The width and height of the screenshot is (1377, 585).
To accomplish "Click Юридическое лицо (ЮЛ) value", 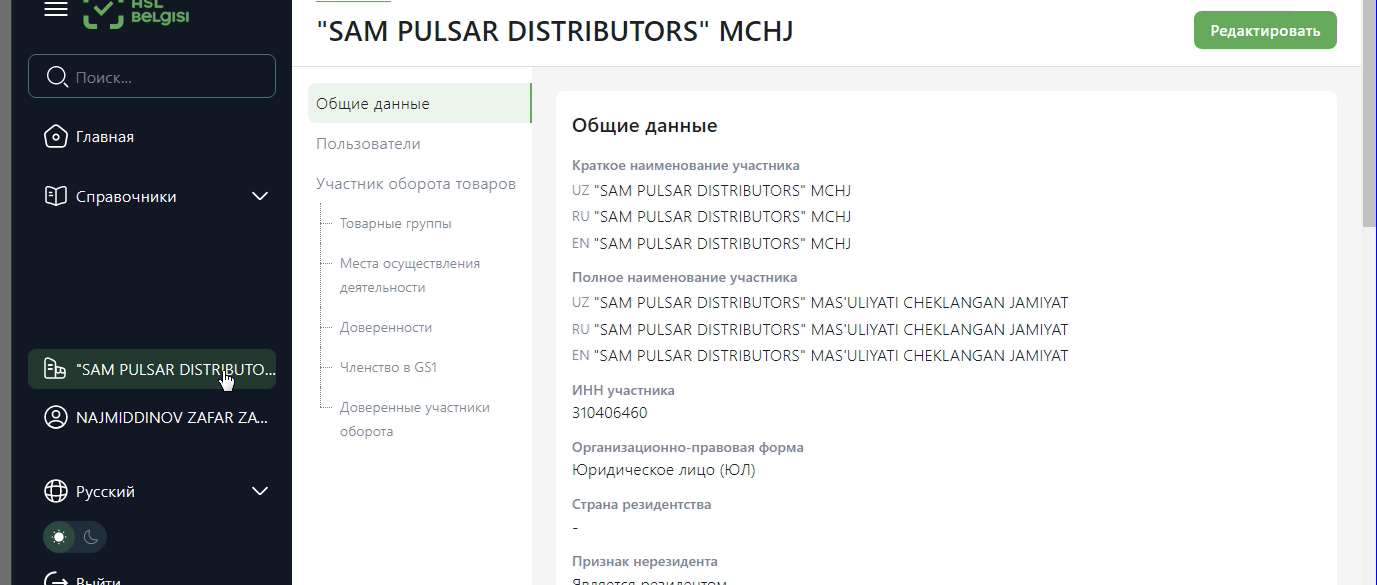I will [x=664, y=469].
